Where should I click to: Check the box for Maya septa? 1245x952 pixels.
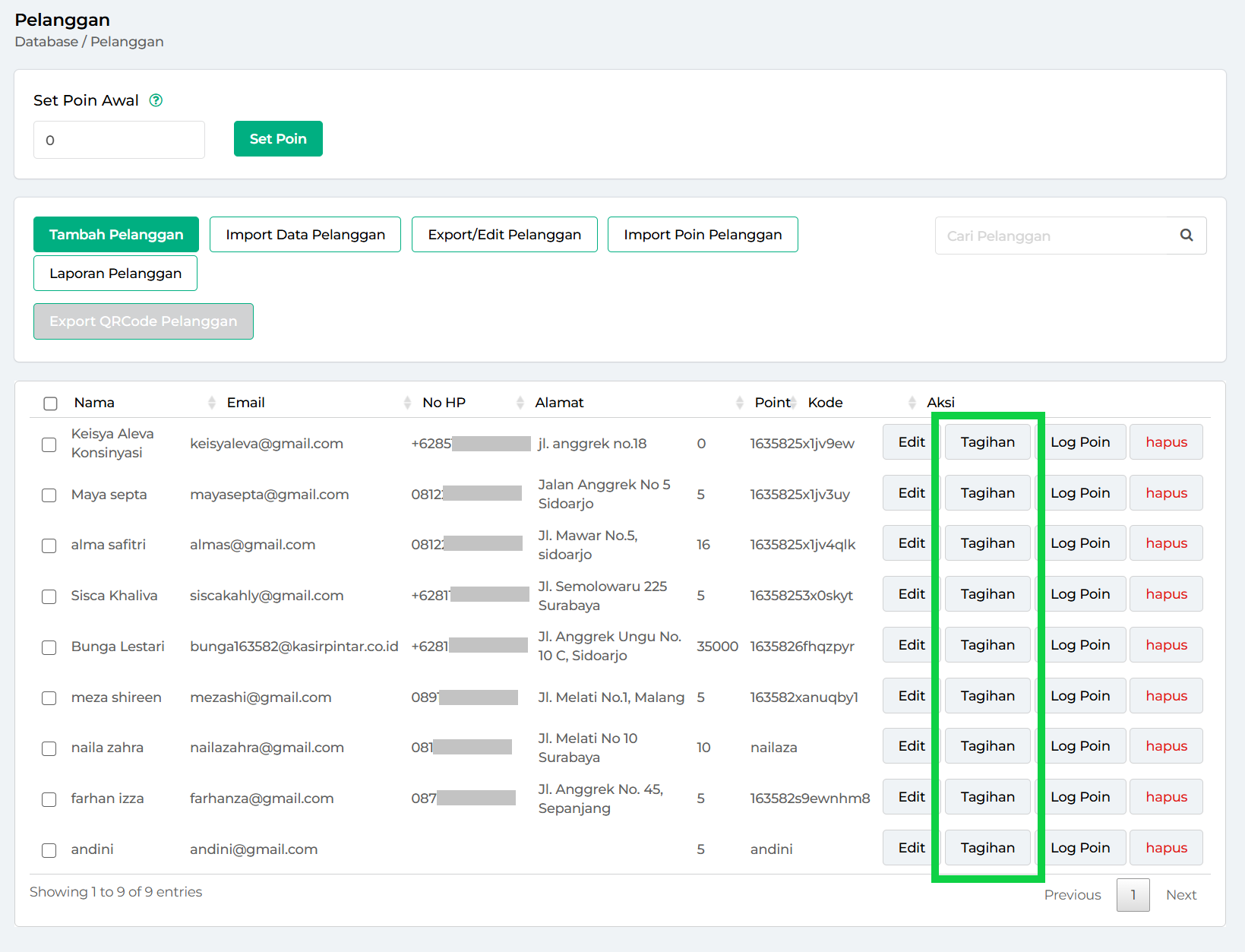[49, 495]
